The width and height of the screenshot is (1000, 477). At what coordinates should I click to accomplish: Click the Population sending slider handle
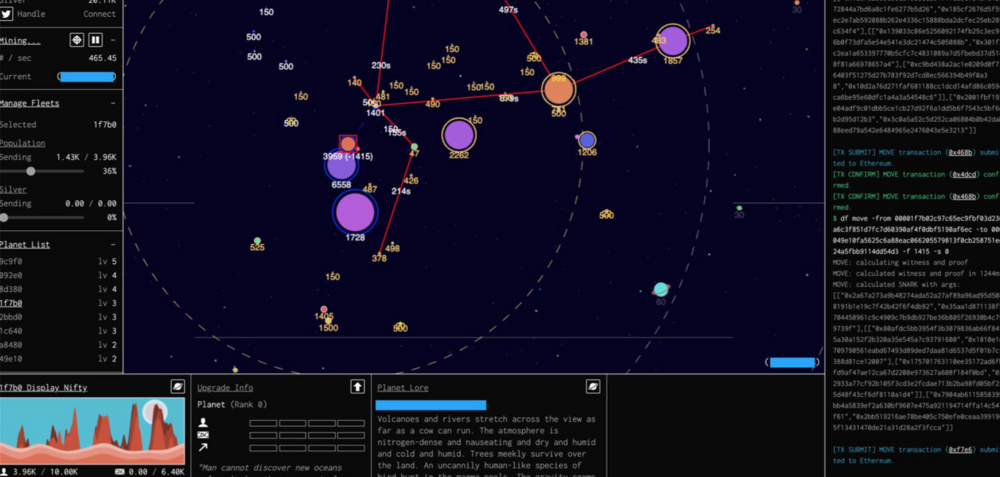point(31,171)
